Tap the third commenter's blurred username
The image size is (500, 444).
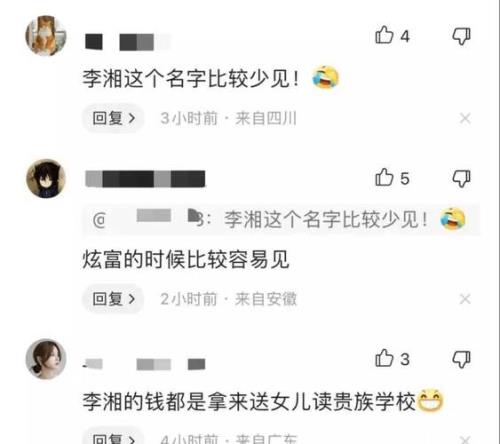click(144, 364)
